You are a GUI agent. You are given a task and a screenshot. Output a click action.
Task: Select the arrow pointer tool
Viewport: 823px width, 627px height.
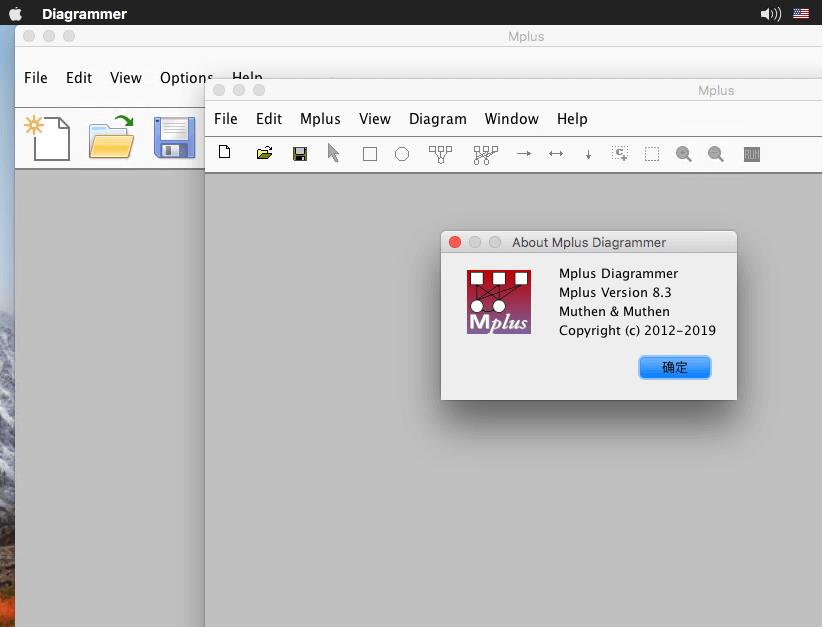point(334,153)
